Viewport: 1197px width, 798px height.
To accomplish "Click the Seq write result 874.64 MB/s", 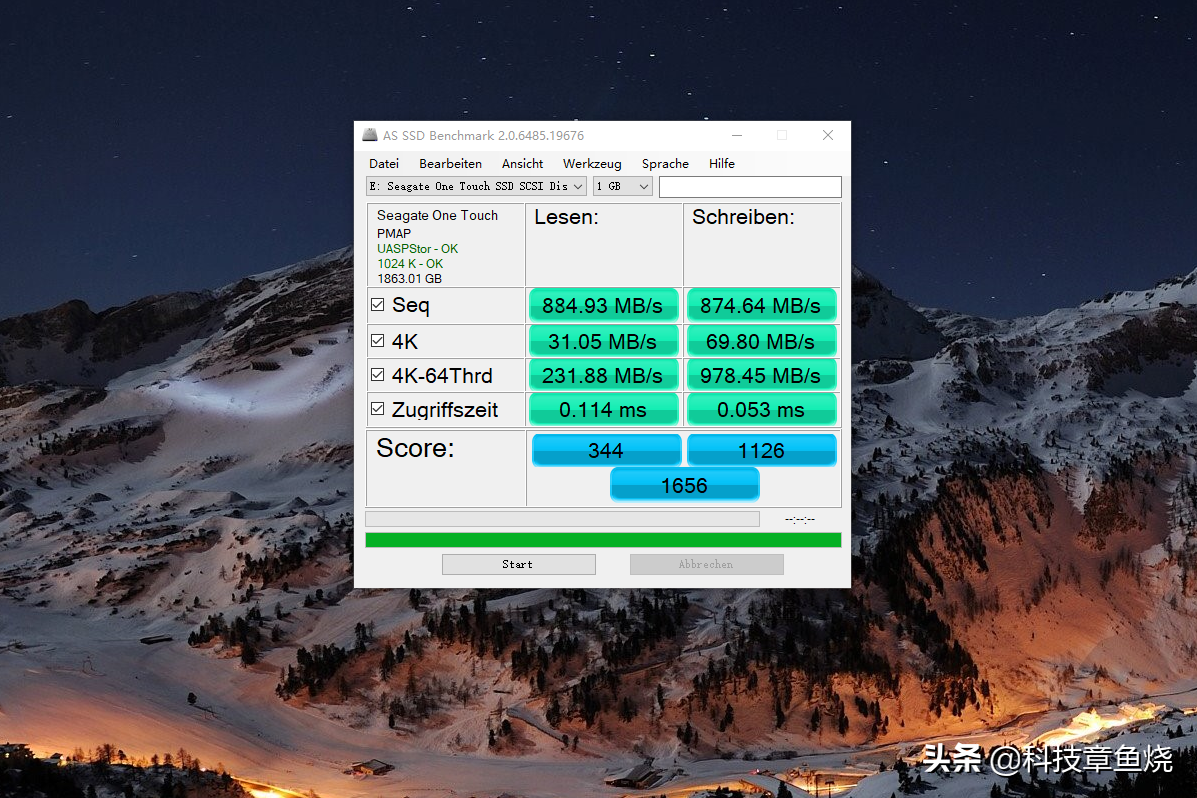I will [761, 305].
